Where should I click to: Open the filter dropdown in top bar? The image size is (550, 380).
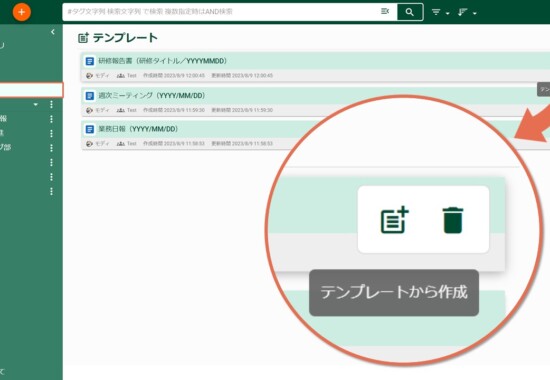440,12
